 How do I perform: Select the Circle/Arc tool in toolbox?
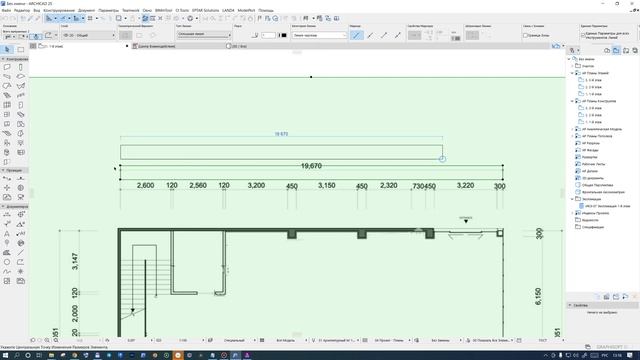coord(7,262)
